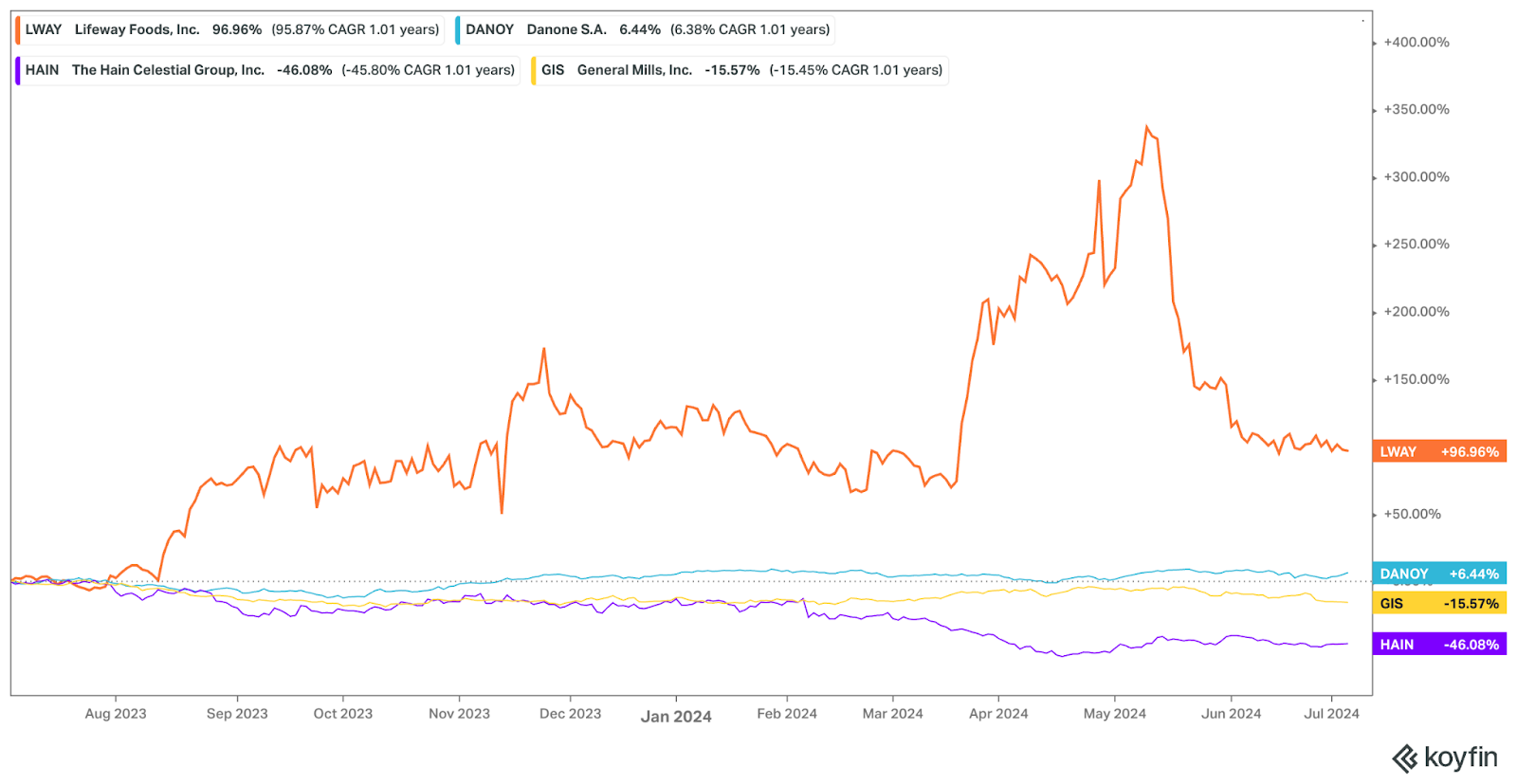The height and width of the screenshot is (784, 1517).
Task: Click the May 2024 x-axis label
Action: point(1115,714)
